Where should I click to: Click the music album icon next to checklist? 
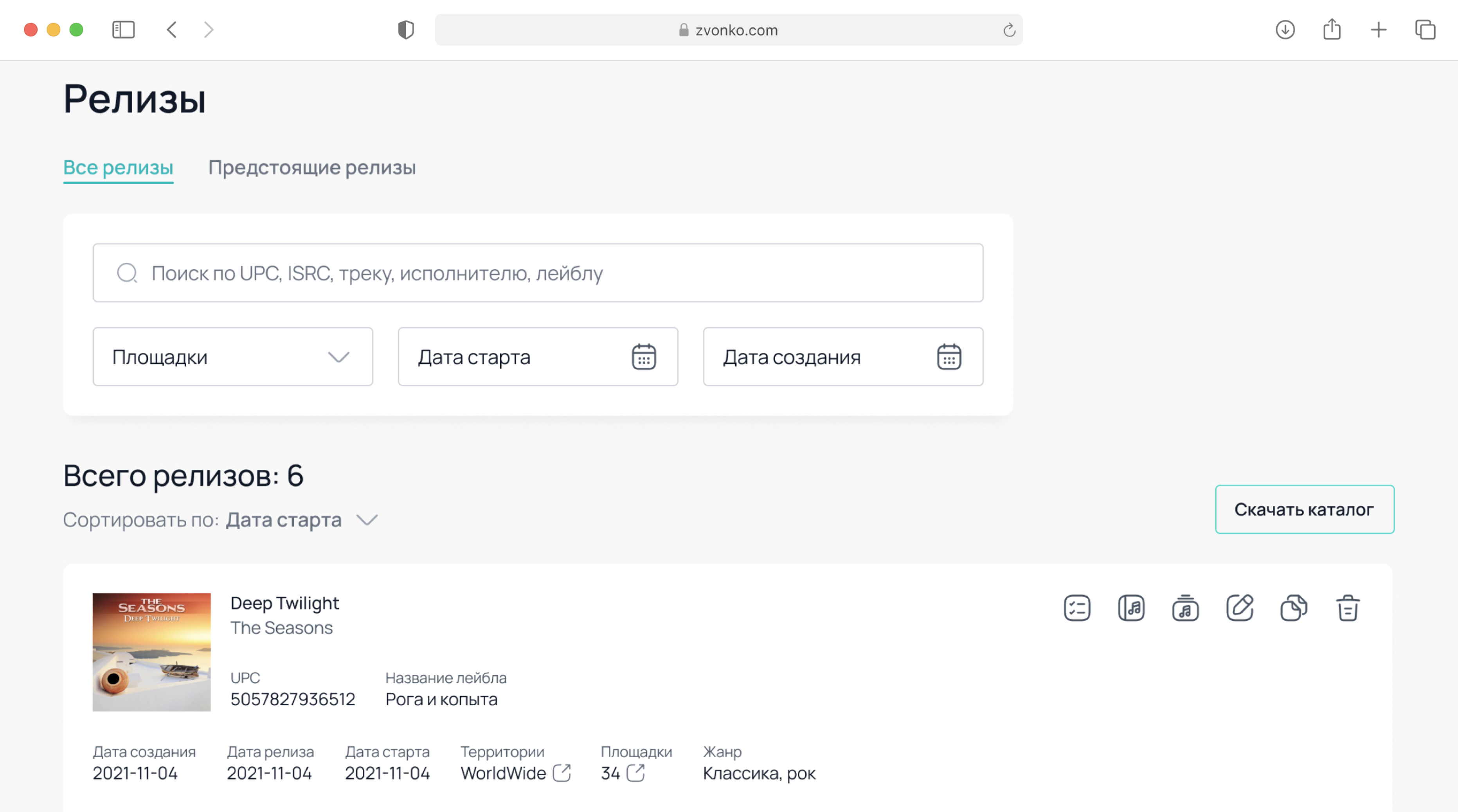click(x=1131, y=608)
